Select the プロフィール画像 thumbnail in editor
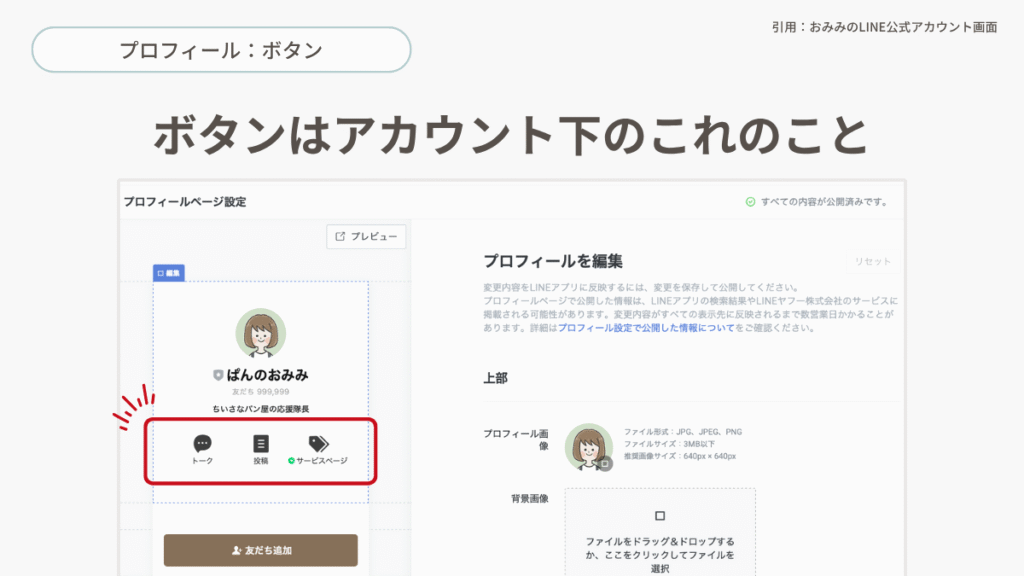The height and width of the screenshot is (576, 1024). tap(588, 446)
